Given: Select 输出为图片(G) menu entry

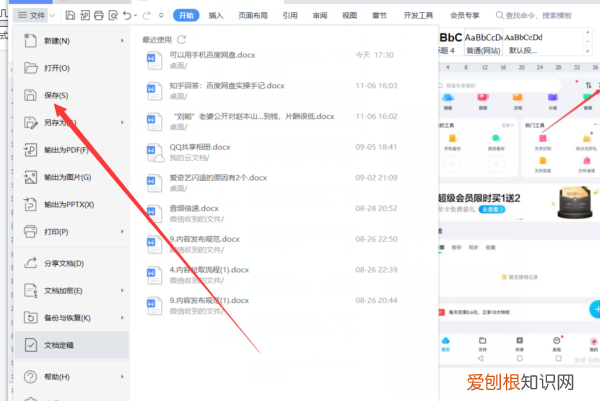Looking at the screenshot, I should pos(71,177).
